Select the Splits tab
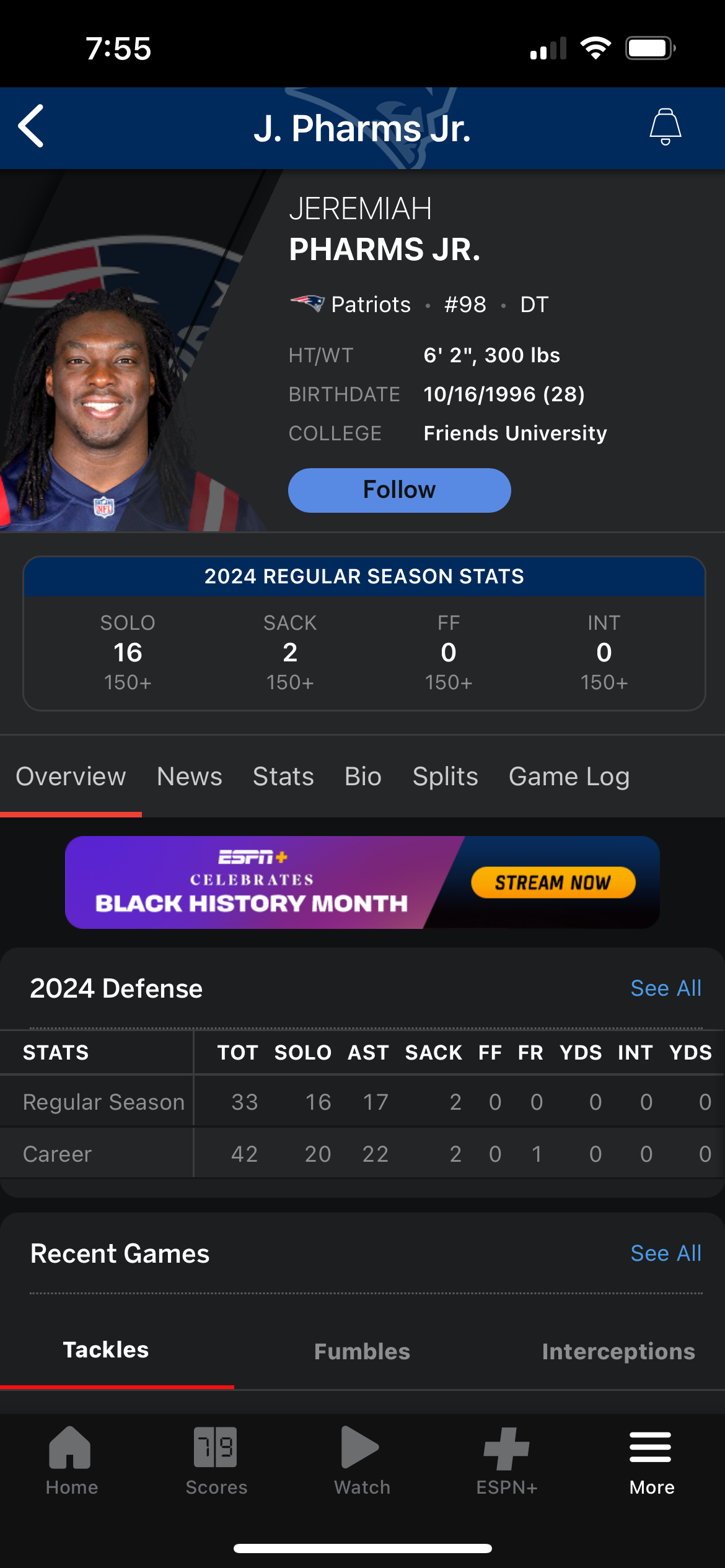Viewport: 725px width, 1568px height. click(445, 777)
